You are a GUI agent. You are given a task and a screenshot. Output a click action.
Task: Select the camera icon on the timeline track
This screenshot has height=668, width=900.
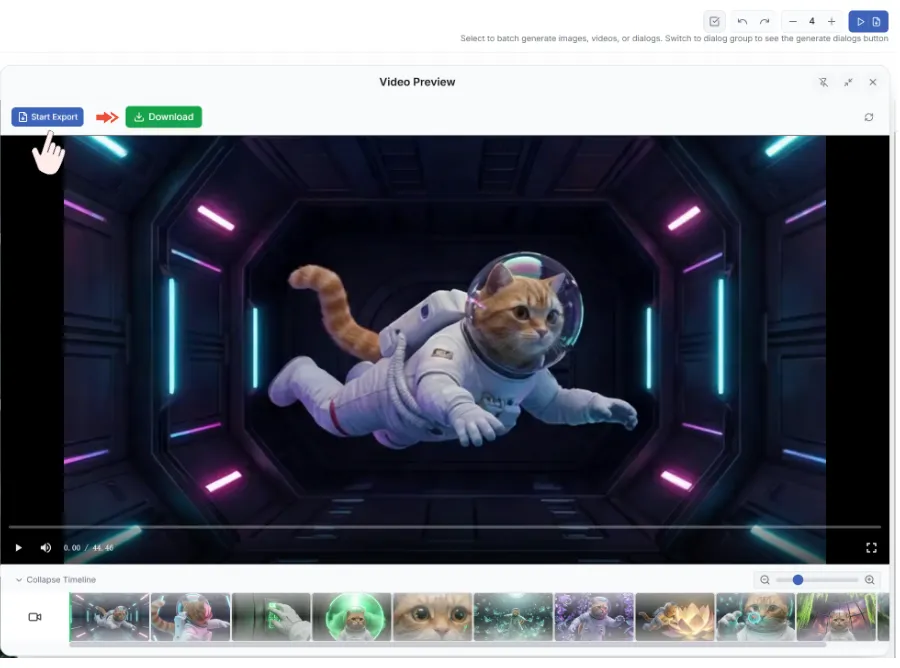click(x=34, y=616)
